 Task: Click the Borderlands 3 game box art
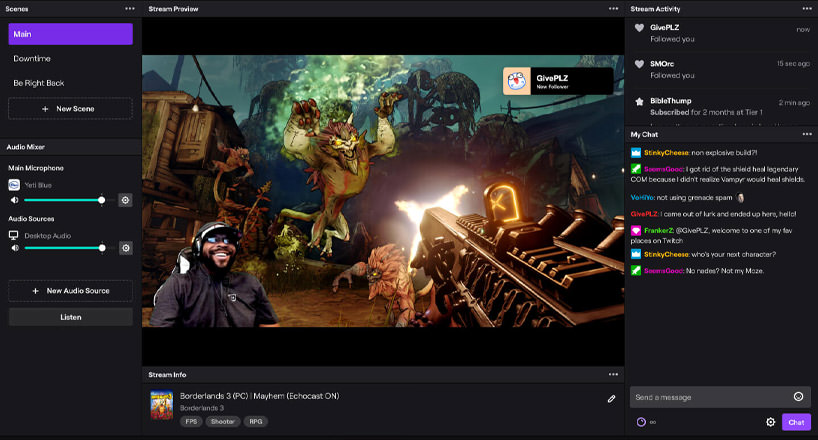coord(162,406)
